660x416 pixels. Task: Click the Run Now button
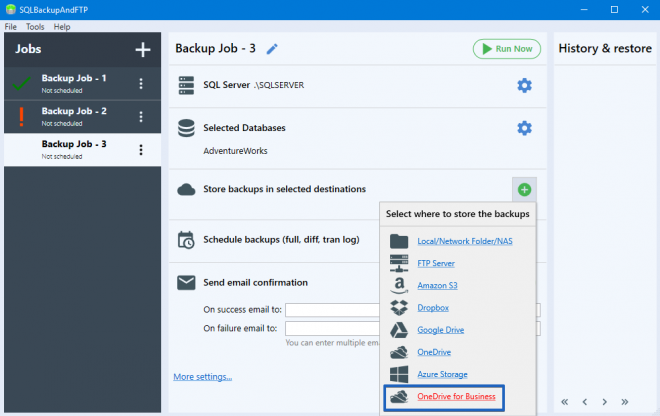(507, 49)
